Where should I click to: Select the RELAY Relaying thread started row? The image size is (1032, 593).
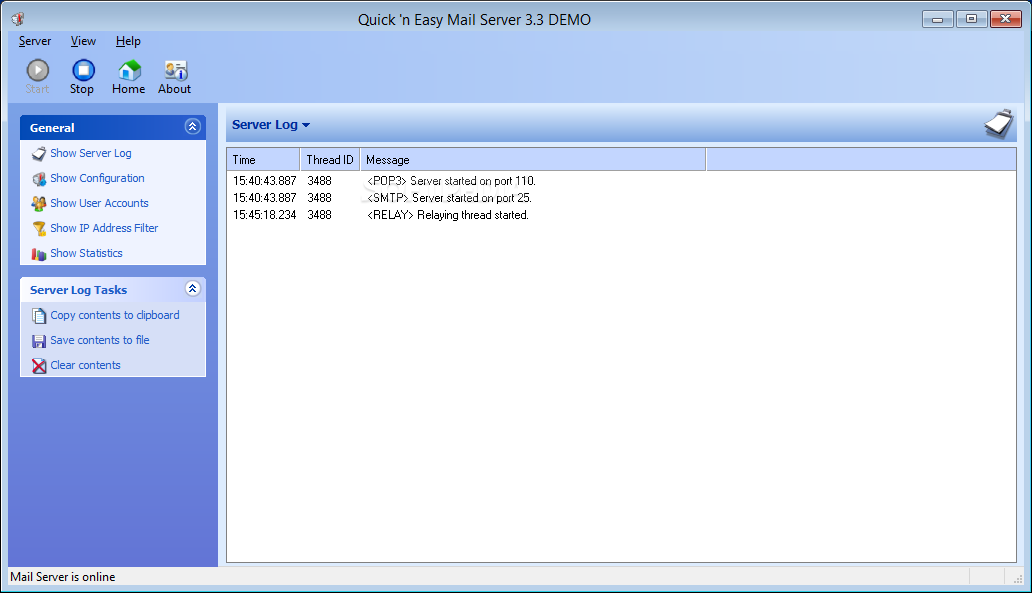pos(621,215)
